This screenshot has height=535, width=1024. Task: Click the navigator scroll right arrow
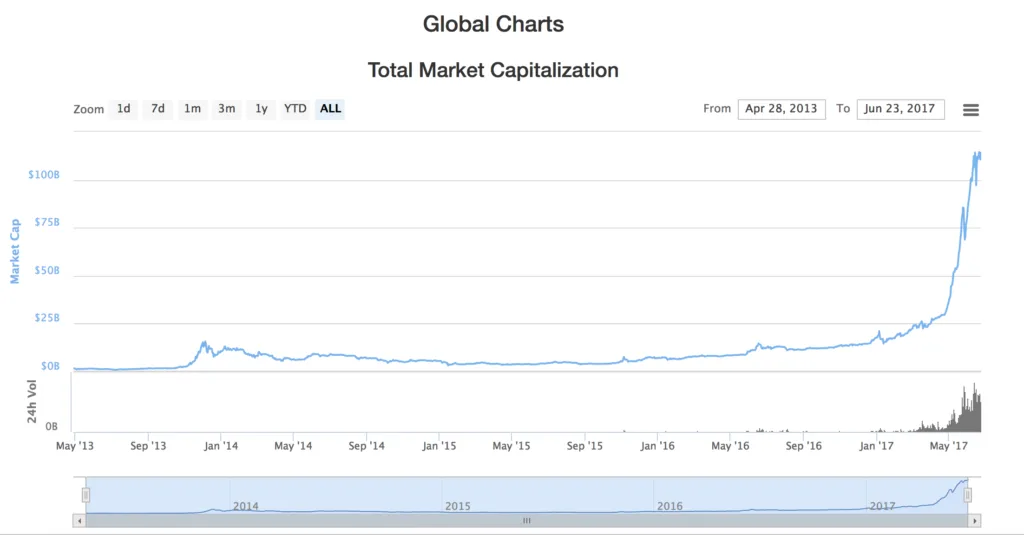point(974,521)
